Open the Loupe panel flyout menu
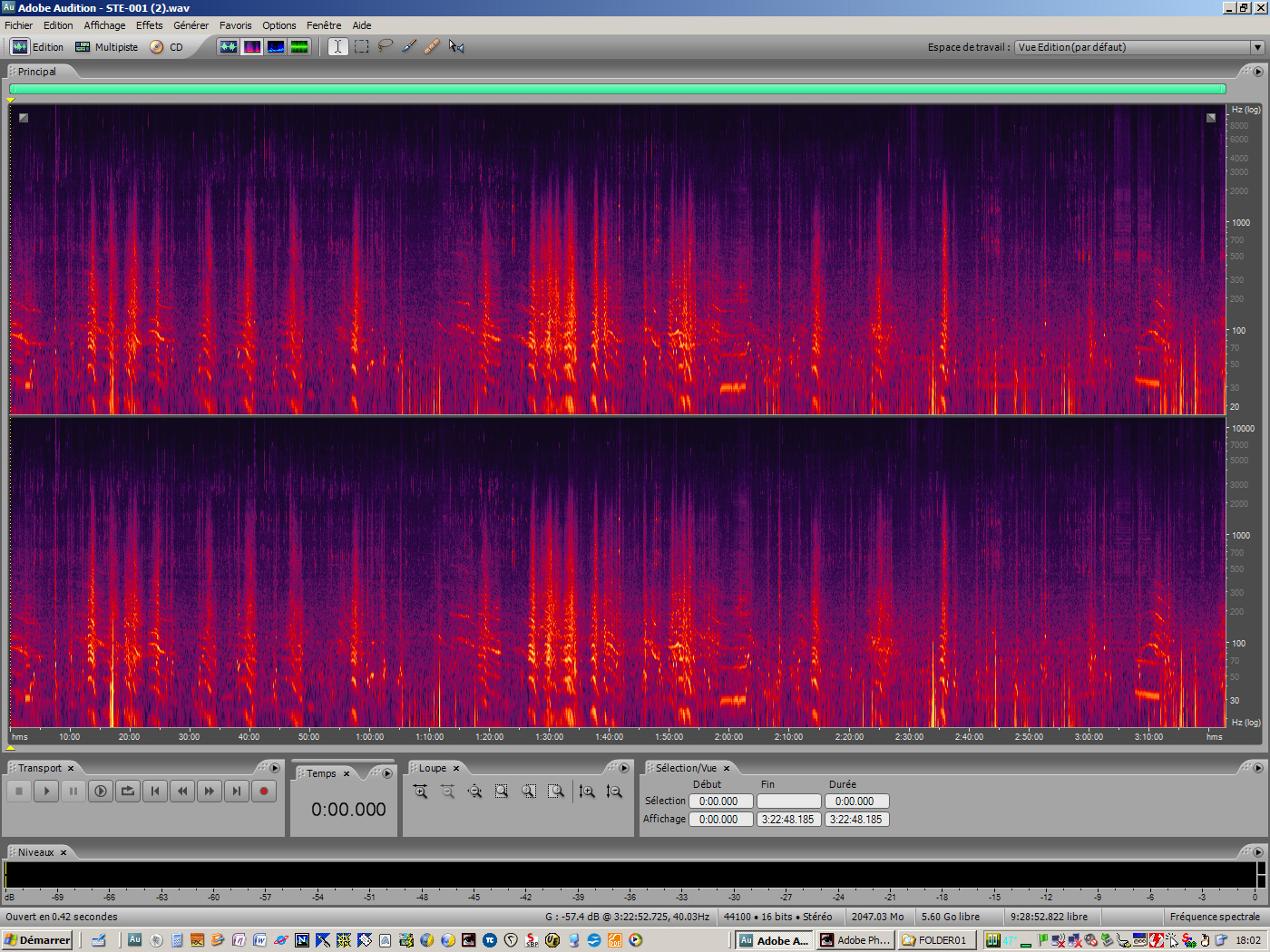Image resolution: width=1270 pixels, height=952 pixels. pyautogui.click(x=625, y=768)
